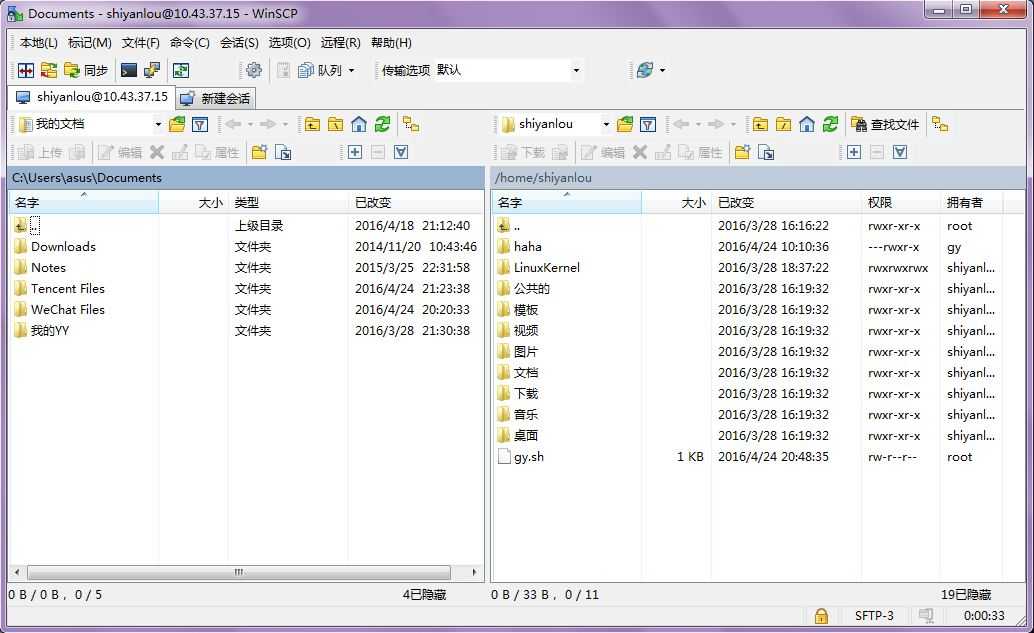Click the /home/shiyanlou remote path bar
Viewport: 1034px width, 633px height.
tap(758, 178)
